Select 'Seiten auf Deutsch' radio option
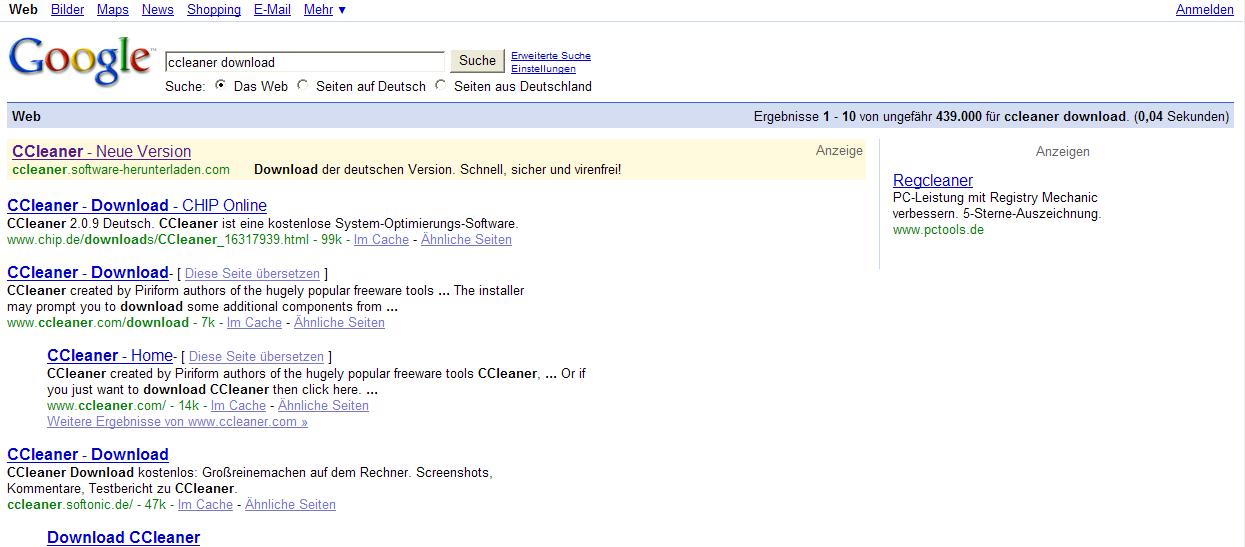This screenshot has height=547, width=1245. pos(303,86)
